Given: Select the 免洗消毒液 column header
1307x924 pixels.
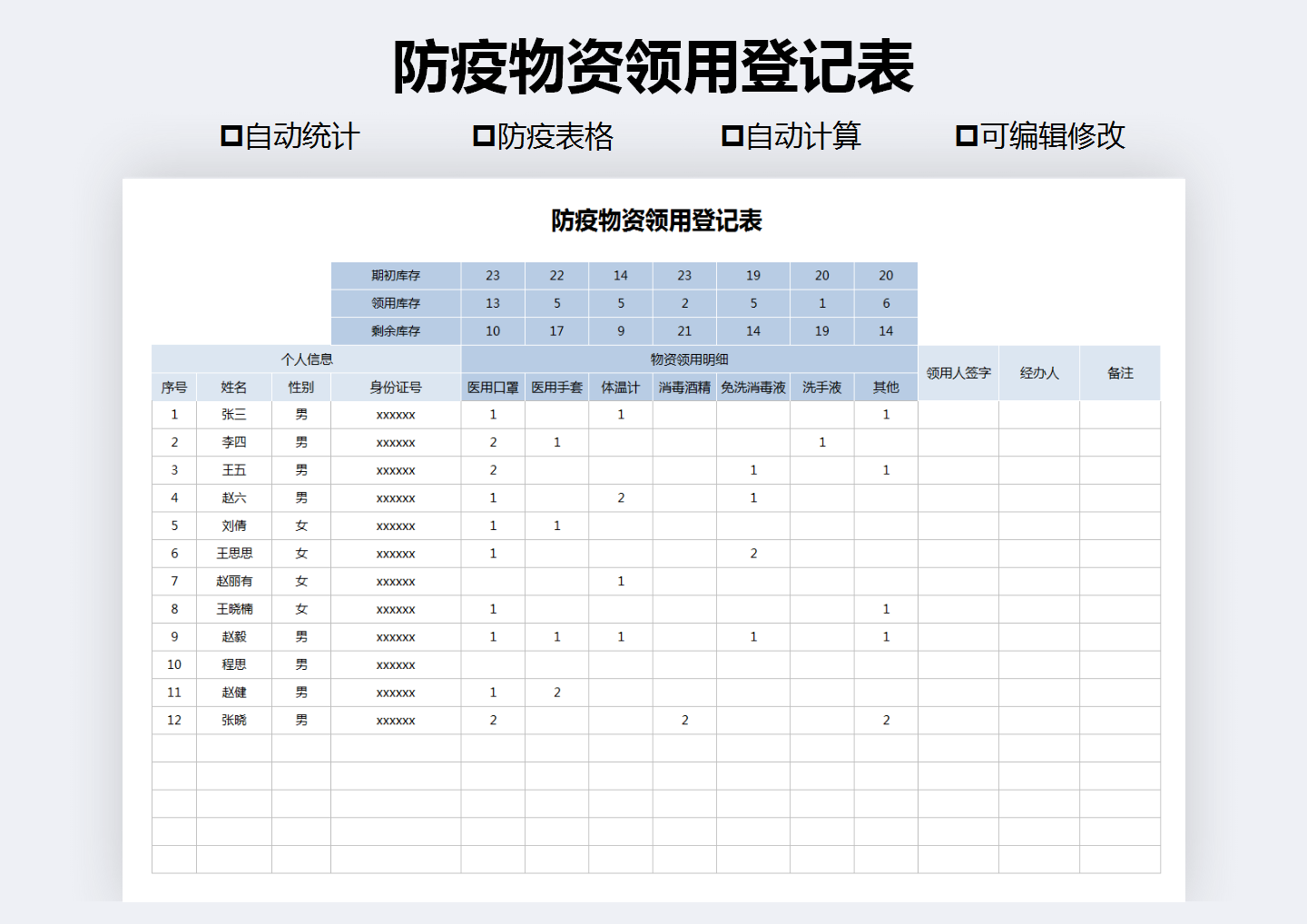Looking at the screenshot, I should coord(752,387).
